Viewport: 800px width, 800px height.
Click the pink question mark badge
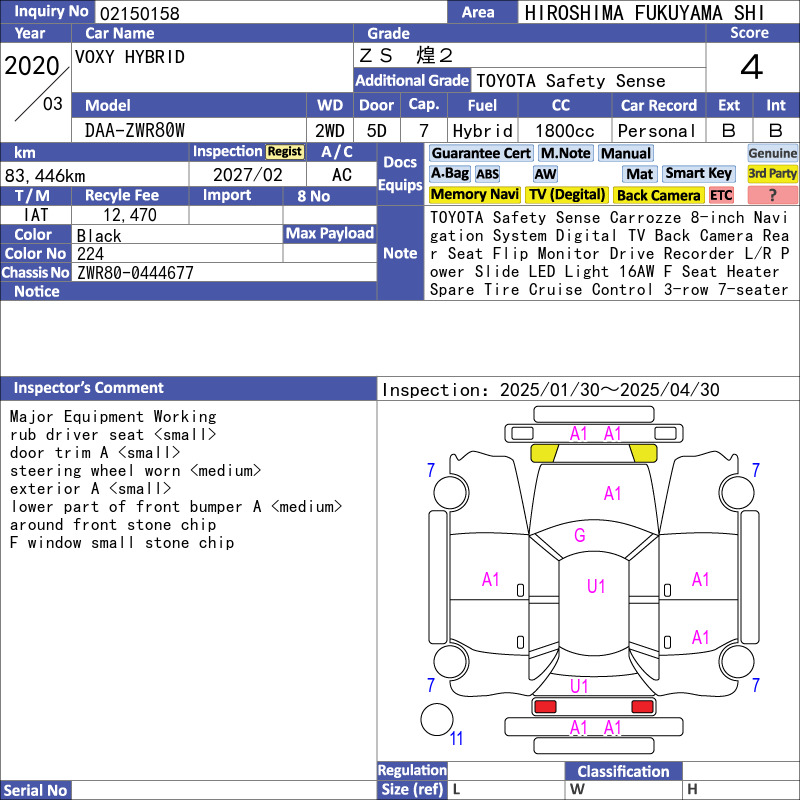point(772,195)
